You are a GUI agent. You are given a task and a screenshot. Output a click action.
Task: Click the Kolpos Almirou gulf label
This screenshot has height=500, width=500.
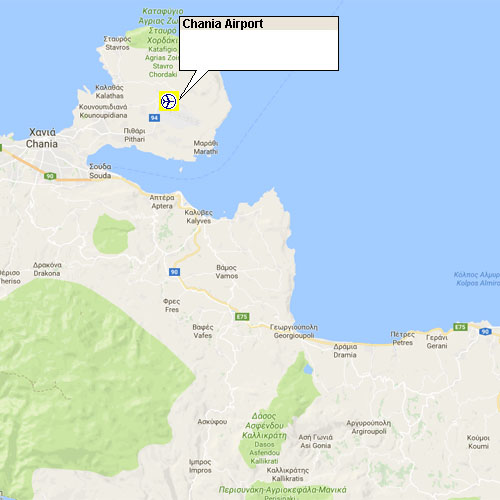click(478, 279)
